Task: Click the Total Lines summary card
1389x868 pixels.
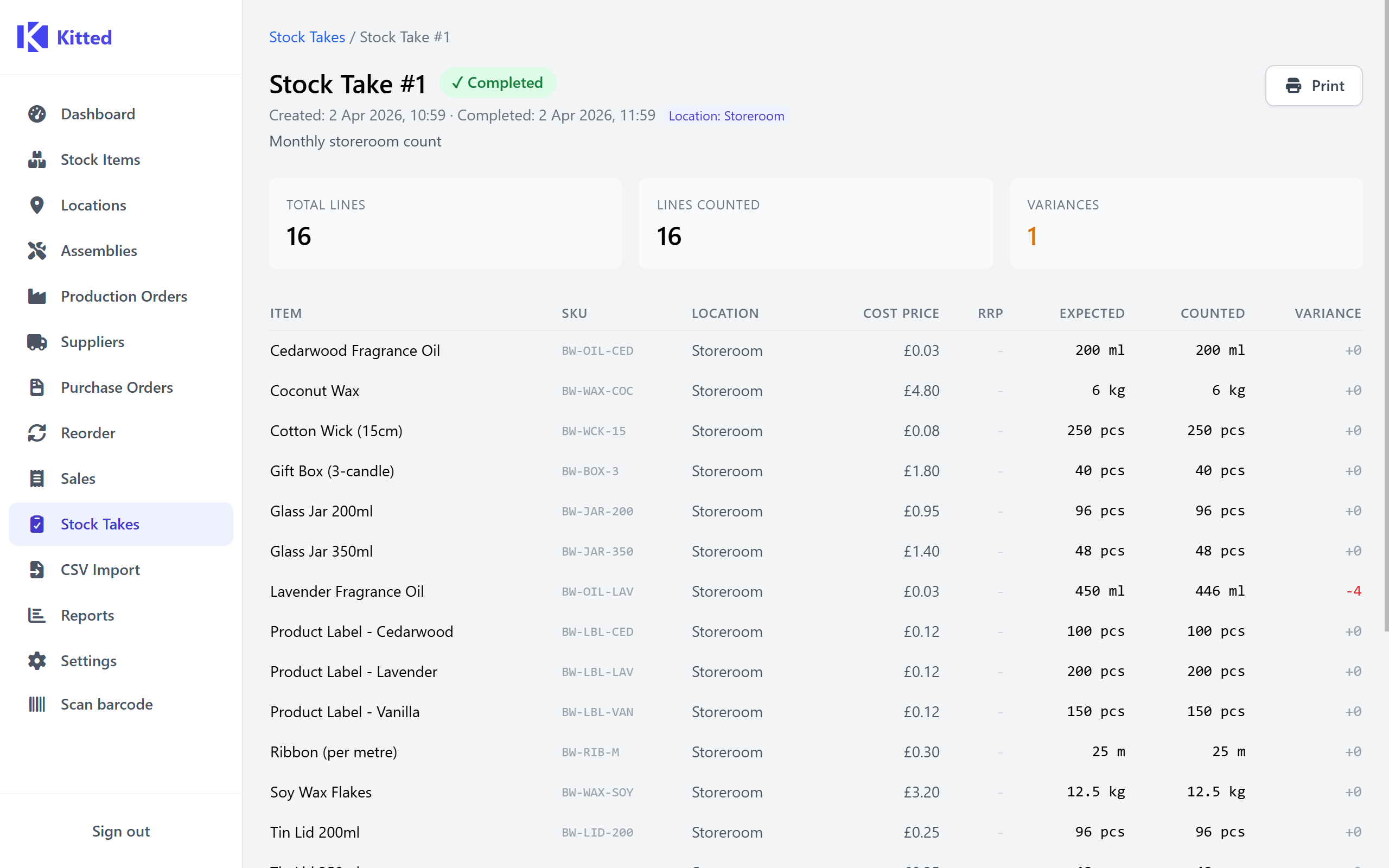Action: (445, 224)
